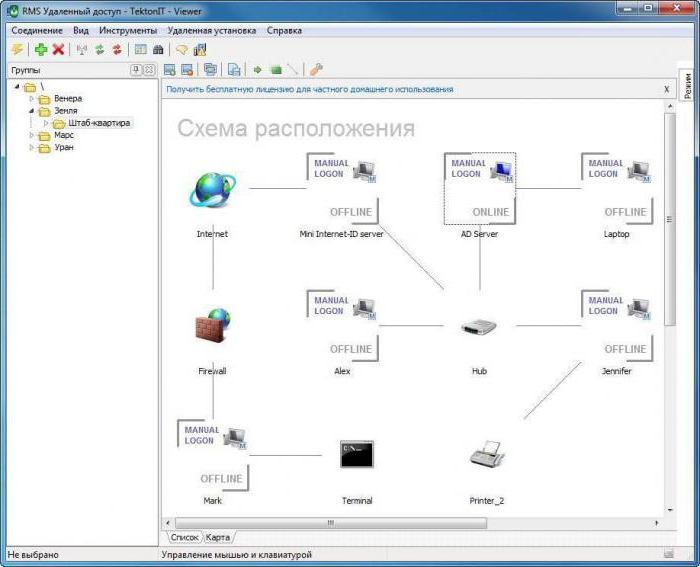The image size is (700, 567).
Task: Click the horizontal scrollbar thumb
Action: (331, 523)
